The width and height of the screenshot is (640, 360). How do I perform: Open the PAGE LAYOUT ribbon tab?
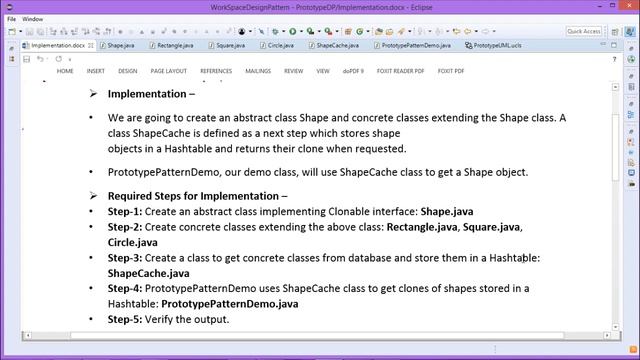(x=169, y=71)
